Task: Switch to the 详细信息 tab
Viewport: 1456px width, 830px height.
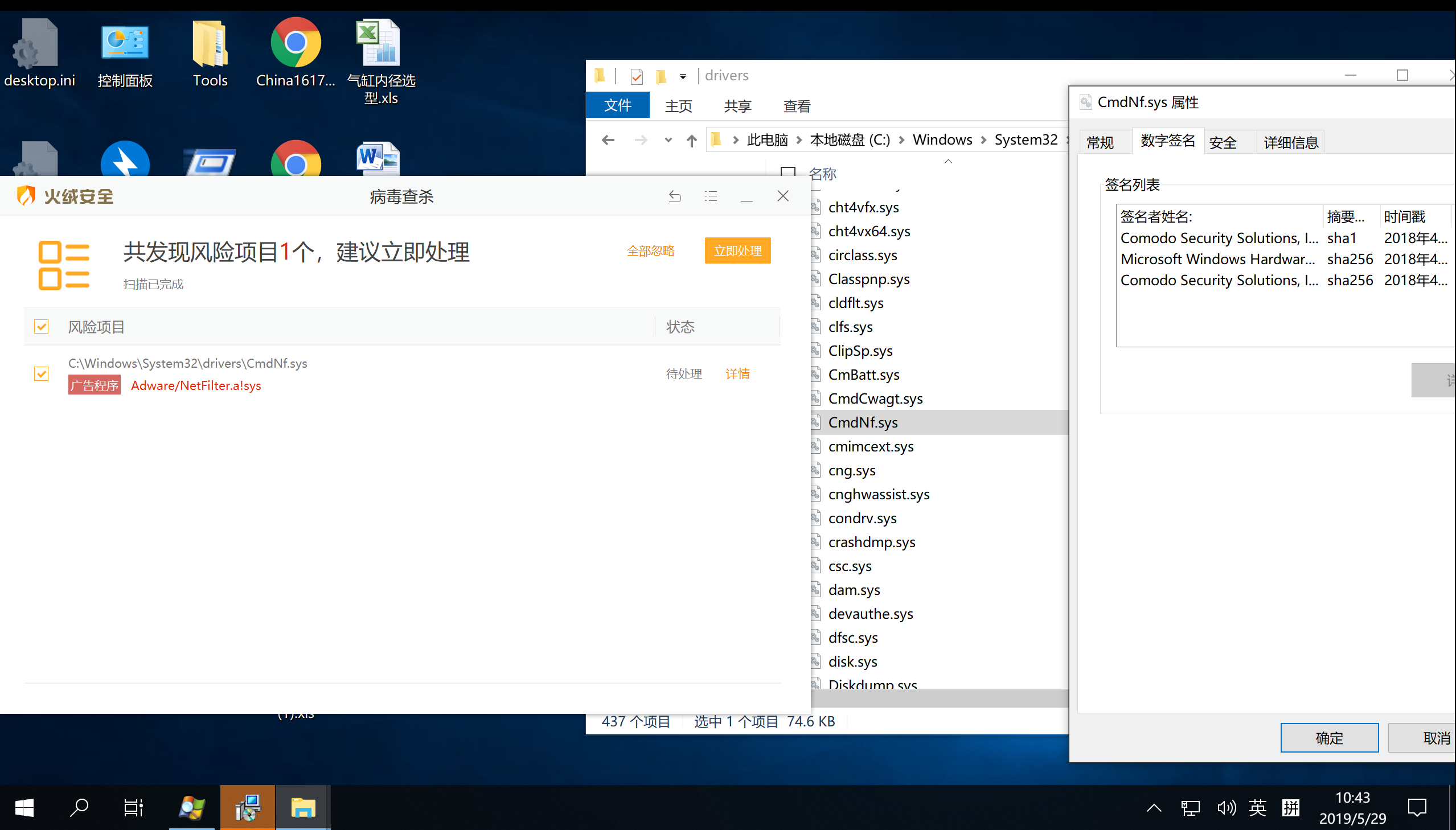Action: 1290,142
